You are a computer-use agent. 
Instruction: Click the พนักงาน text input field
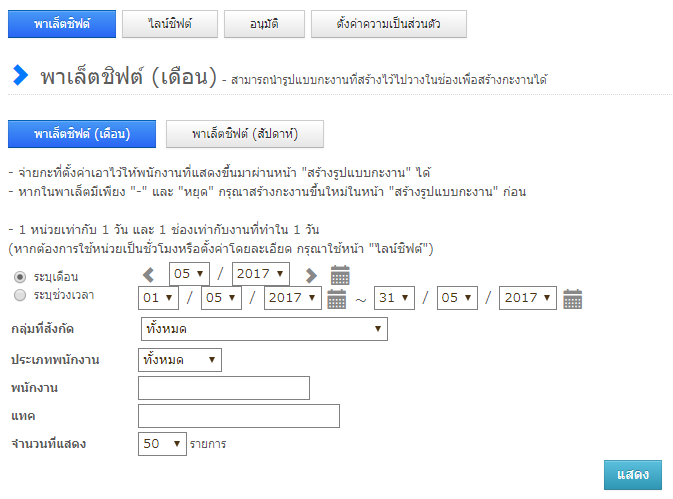(x=224, y=388)
